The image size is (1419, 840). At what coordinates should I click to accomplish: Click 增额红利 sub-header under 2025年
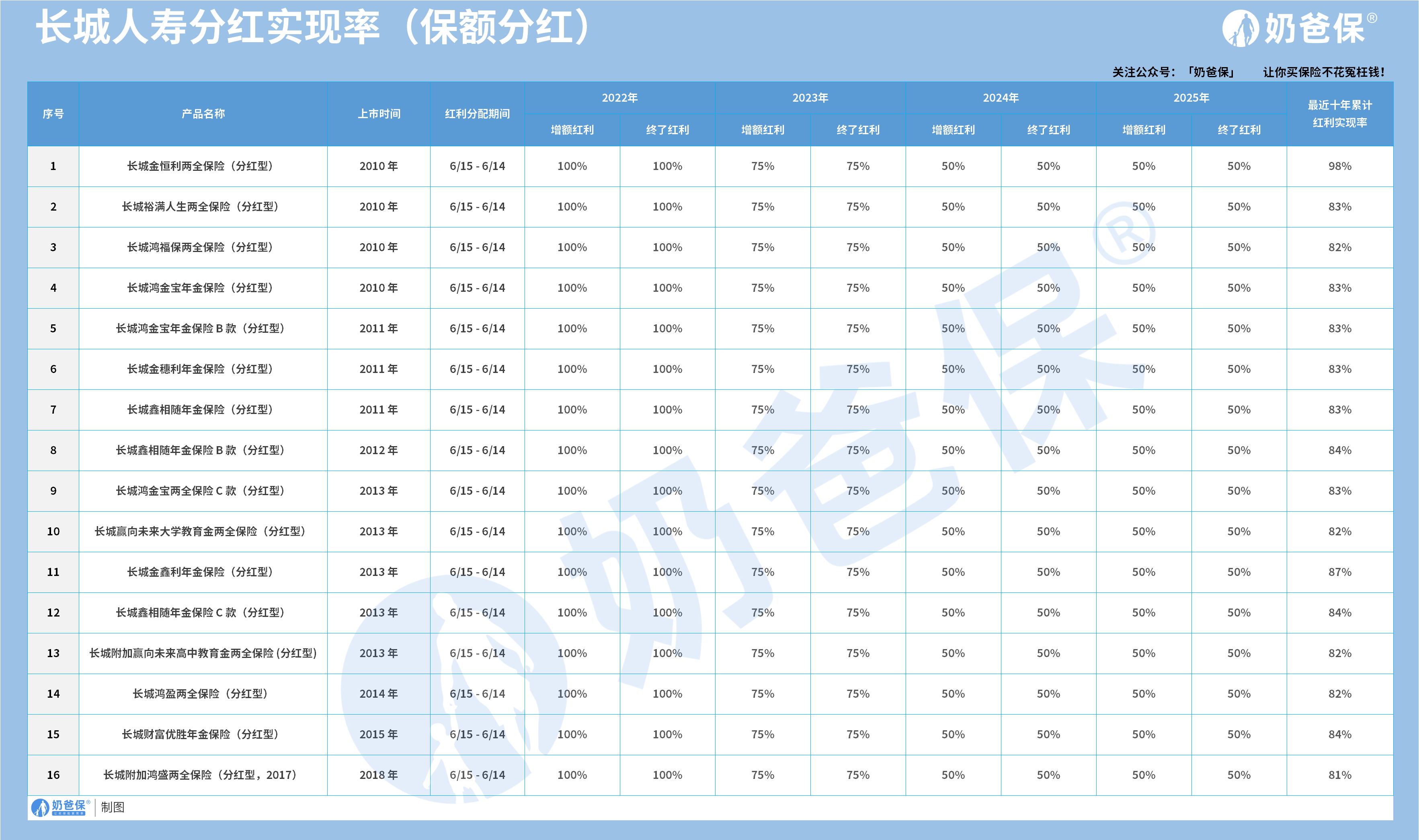pyautogui.click(x=1144, y=130)
